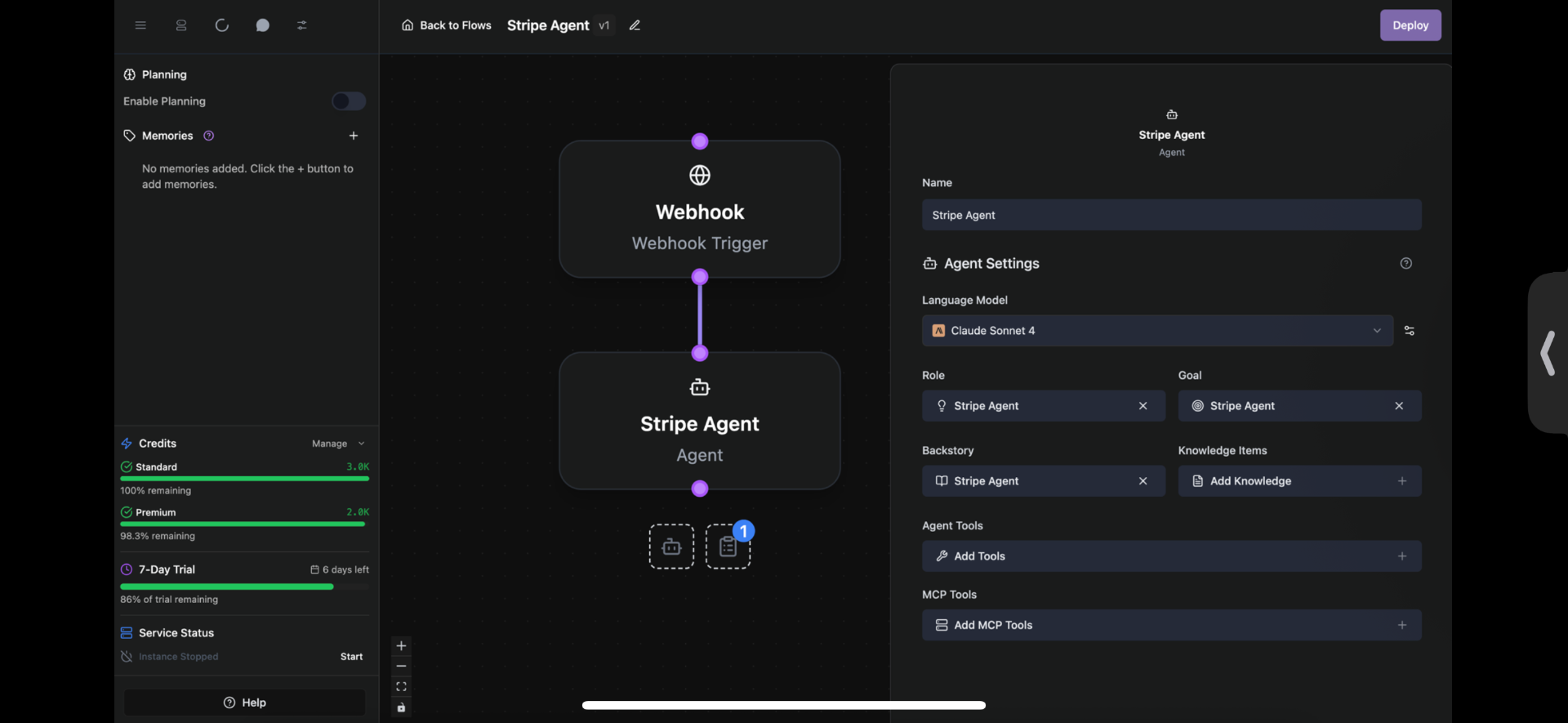The image size is (1568, 723).
Task: Zoom in on the canvas
Action: [401, 645]
